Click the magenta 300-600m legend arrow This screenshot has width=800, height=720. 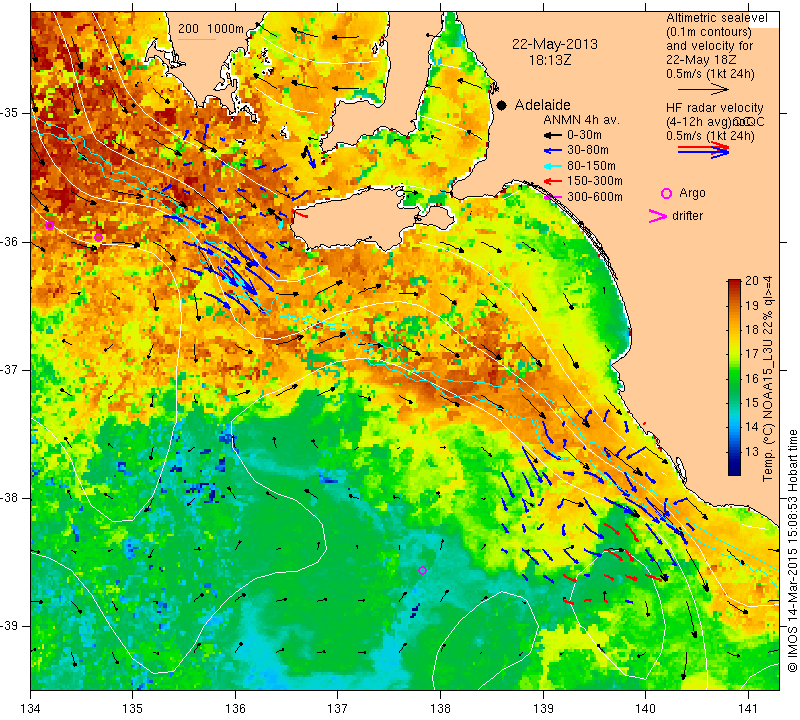click(x=553, y=196)
